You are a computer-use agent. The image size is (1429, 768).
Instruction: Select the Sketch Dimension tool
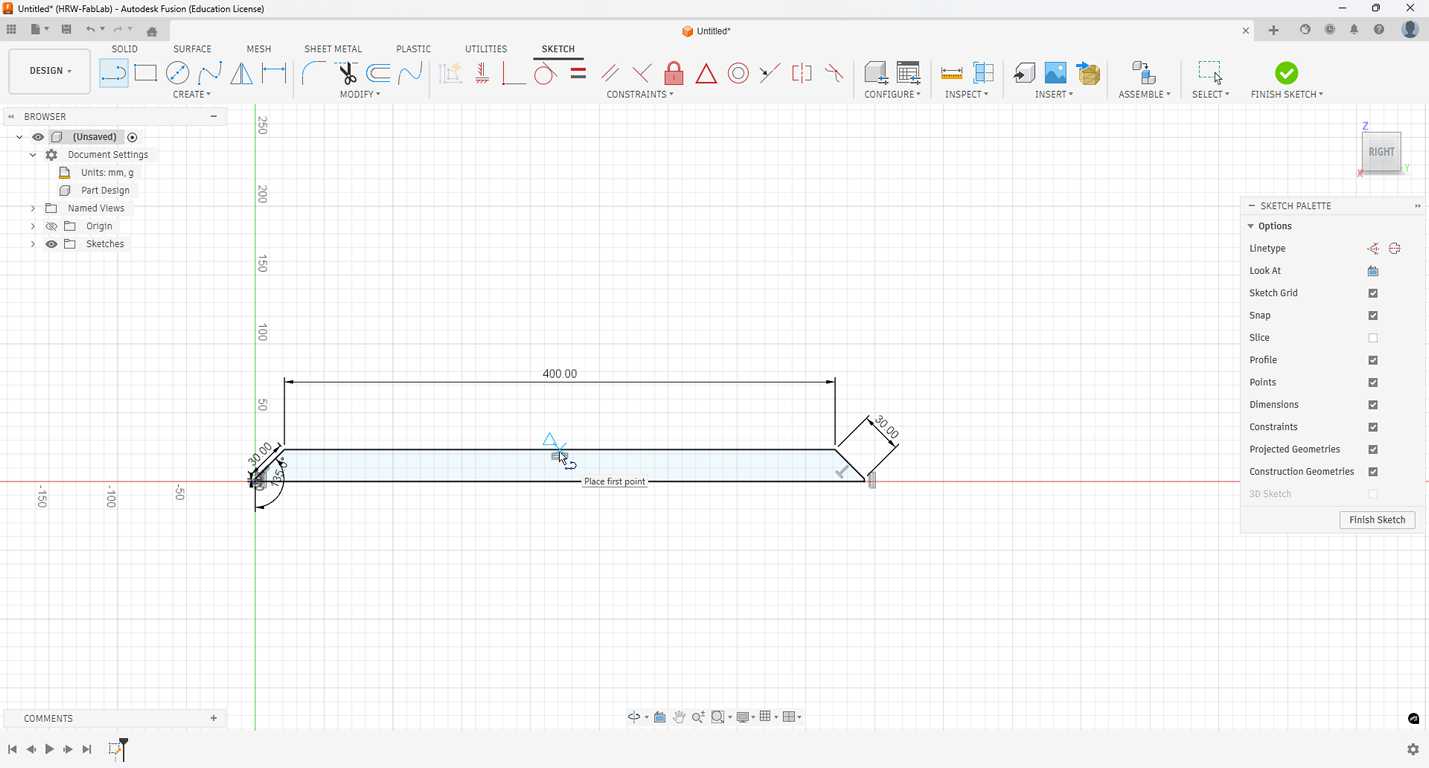tap(274, 73)
